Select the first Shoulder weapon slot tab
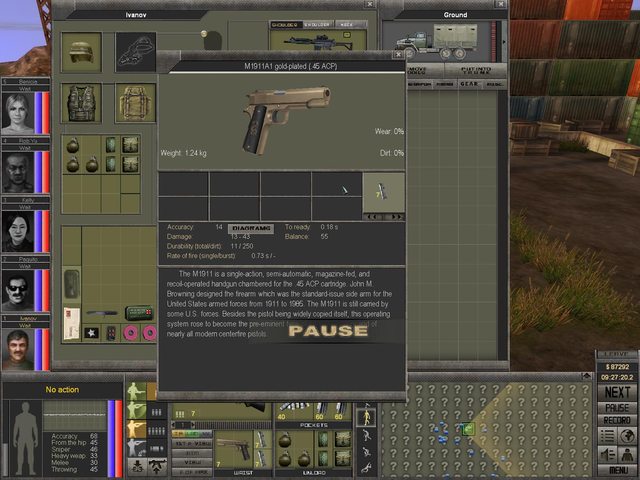This screenshot has width=640, height=480. (286, 25)
